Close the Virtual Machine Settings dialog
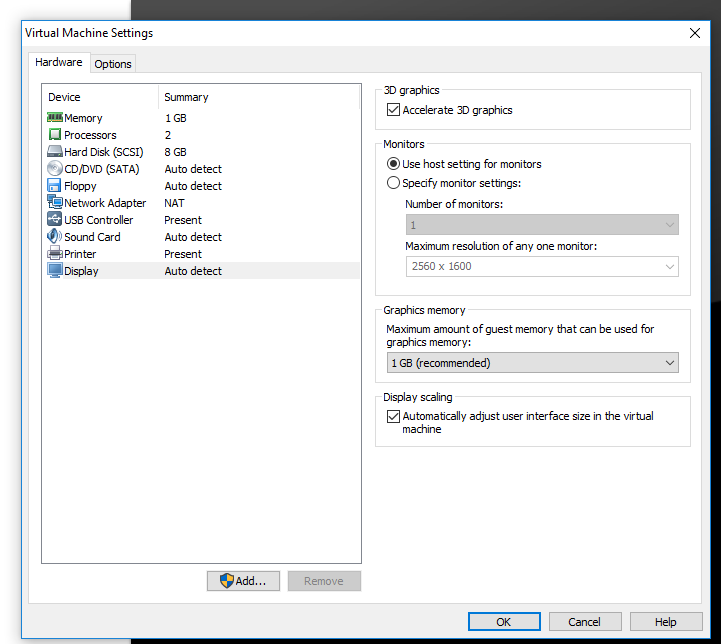This screenshot has width=721, height=644. coord(695,33)
